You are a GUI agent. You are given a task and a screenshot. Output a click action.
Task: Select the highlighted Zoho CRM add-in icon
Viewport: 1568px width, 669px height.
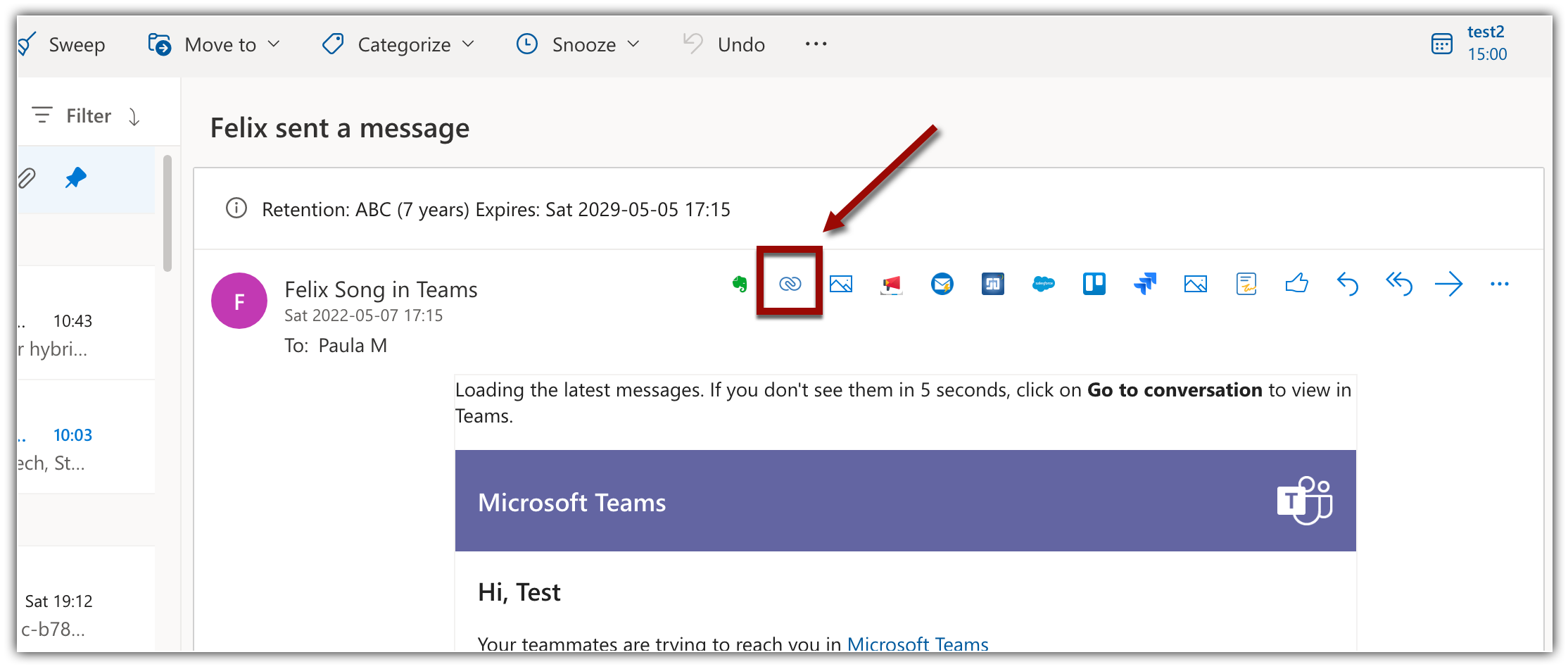coord(790,285)
